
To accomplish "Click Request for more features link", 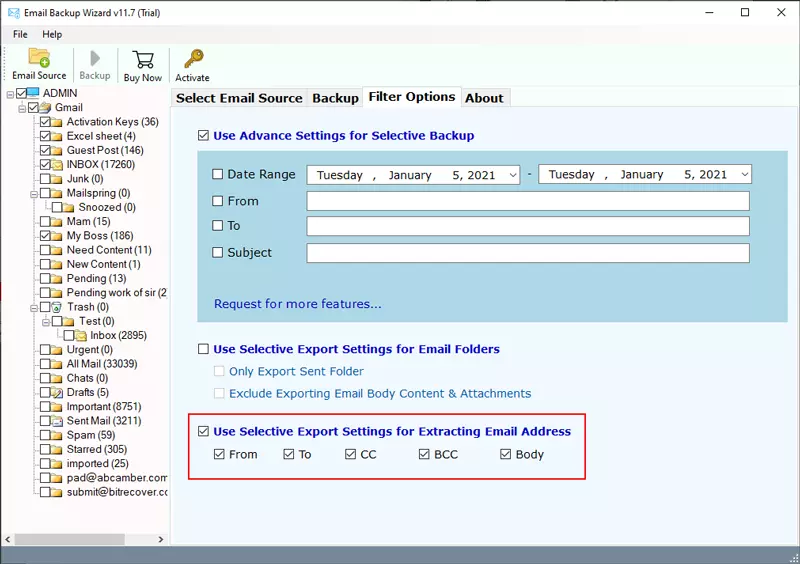I will coord(297,304).
